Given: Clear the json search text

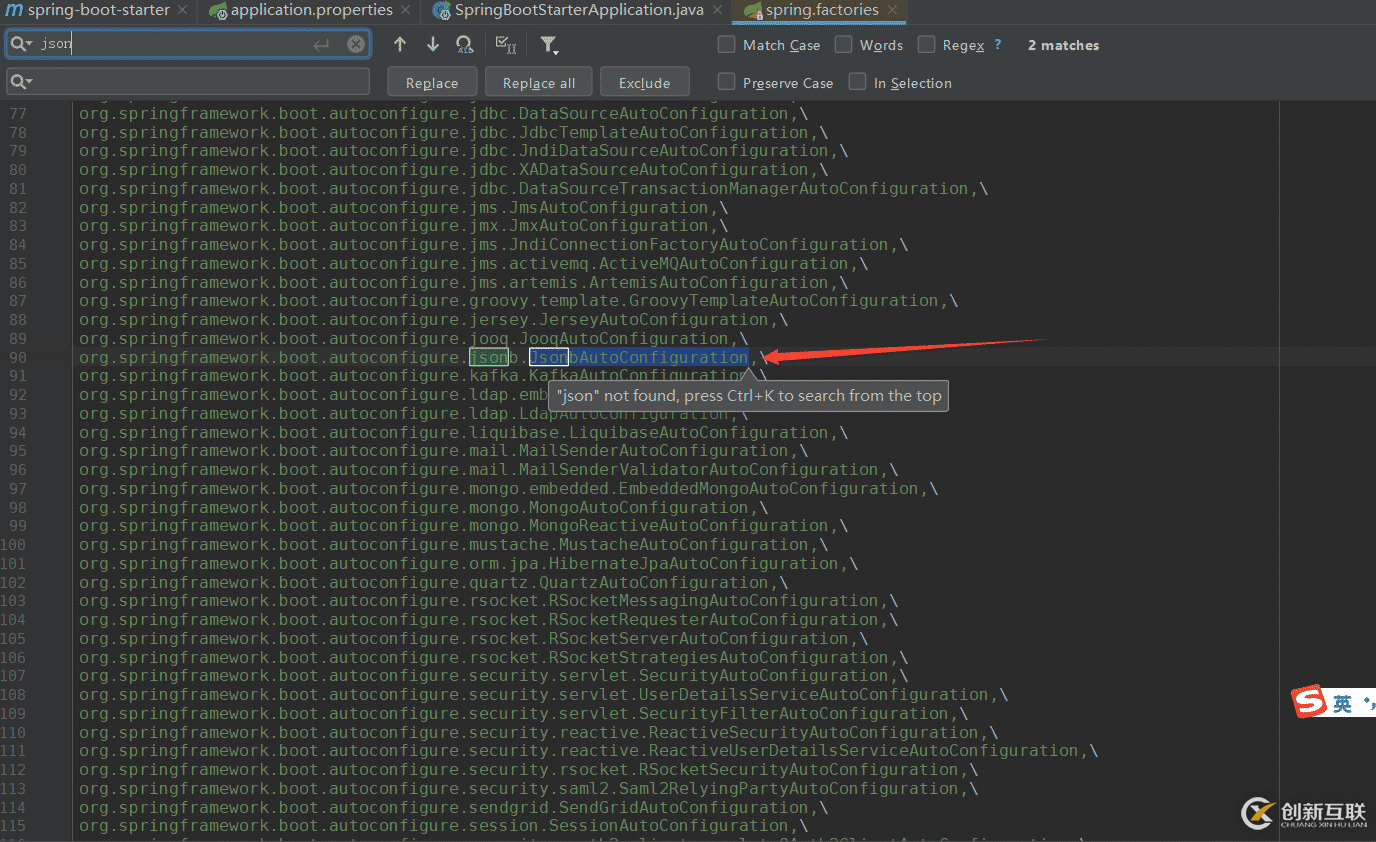Looking at the screenshot, I should [x=356, y=44].
